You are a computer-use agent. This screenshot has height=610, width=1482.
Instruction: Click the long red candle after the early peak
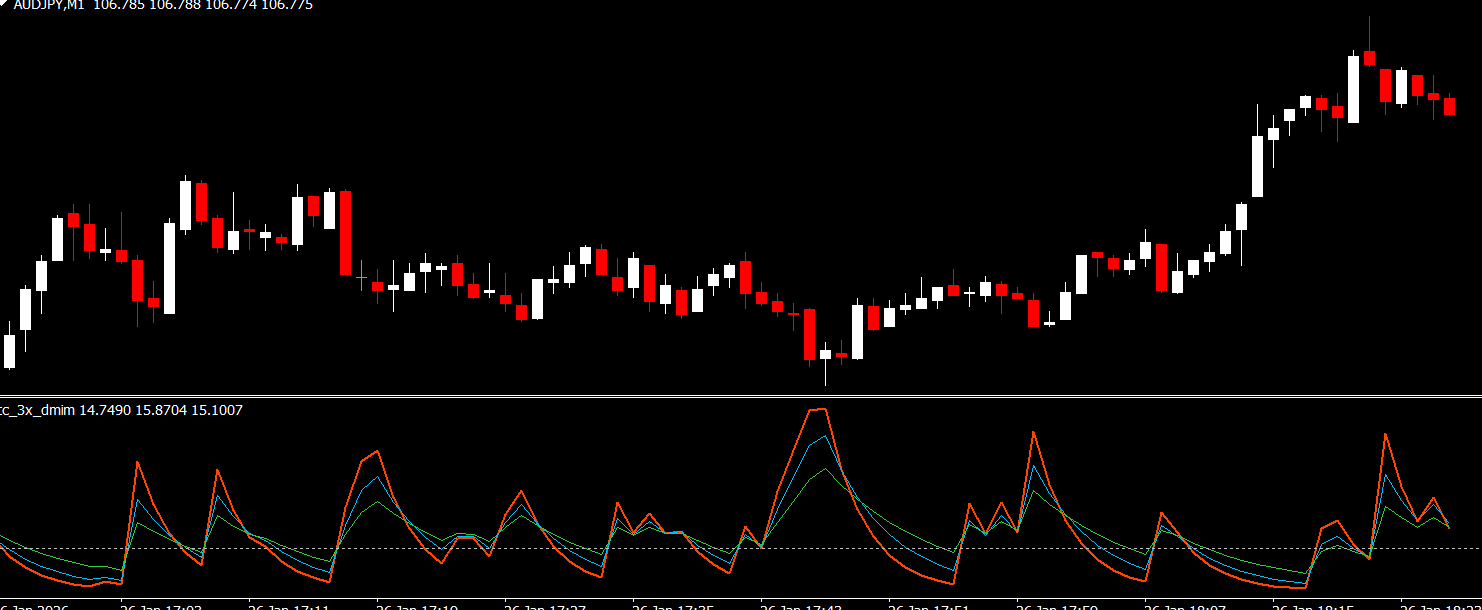[345, 232]
